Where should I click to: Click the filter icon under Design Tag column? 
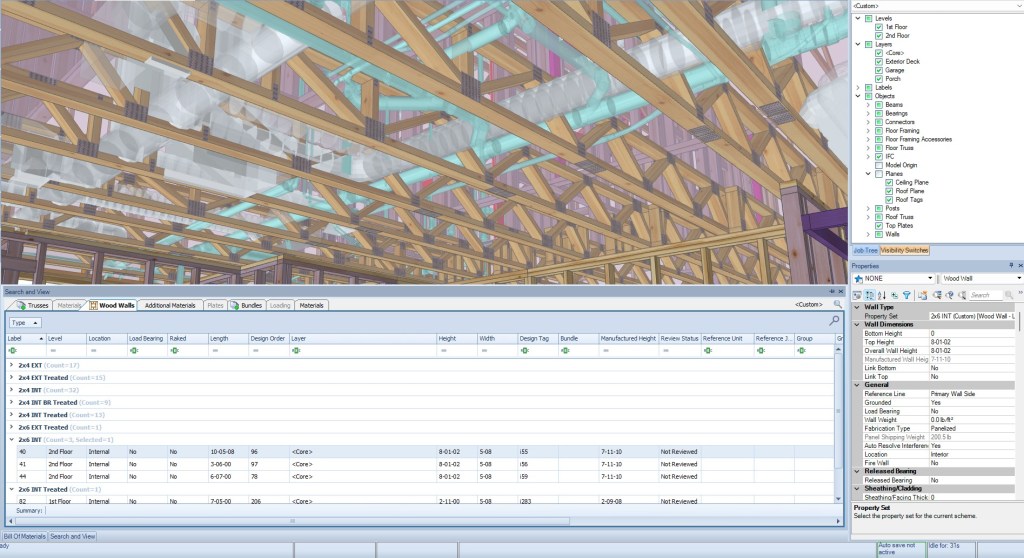coord(523,351)
